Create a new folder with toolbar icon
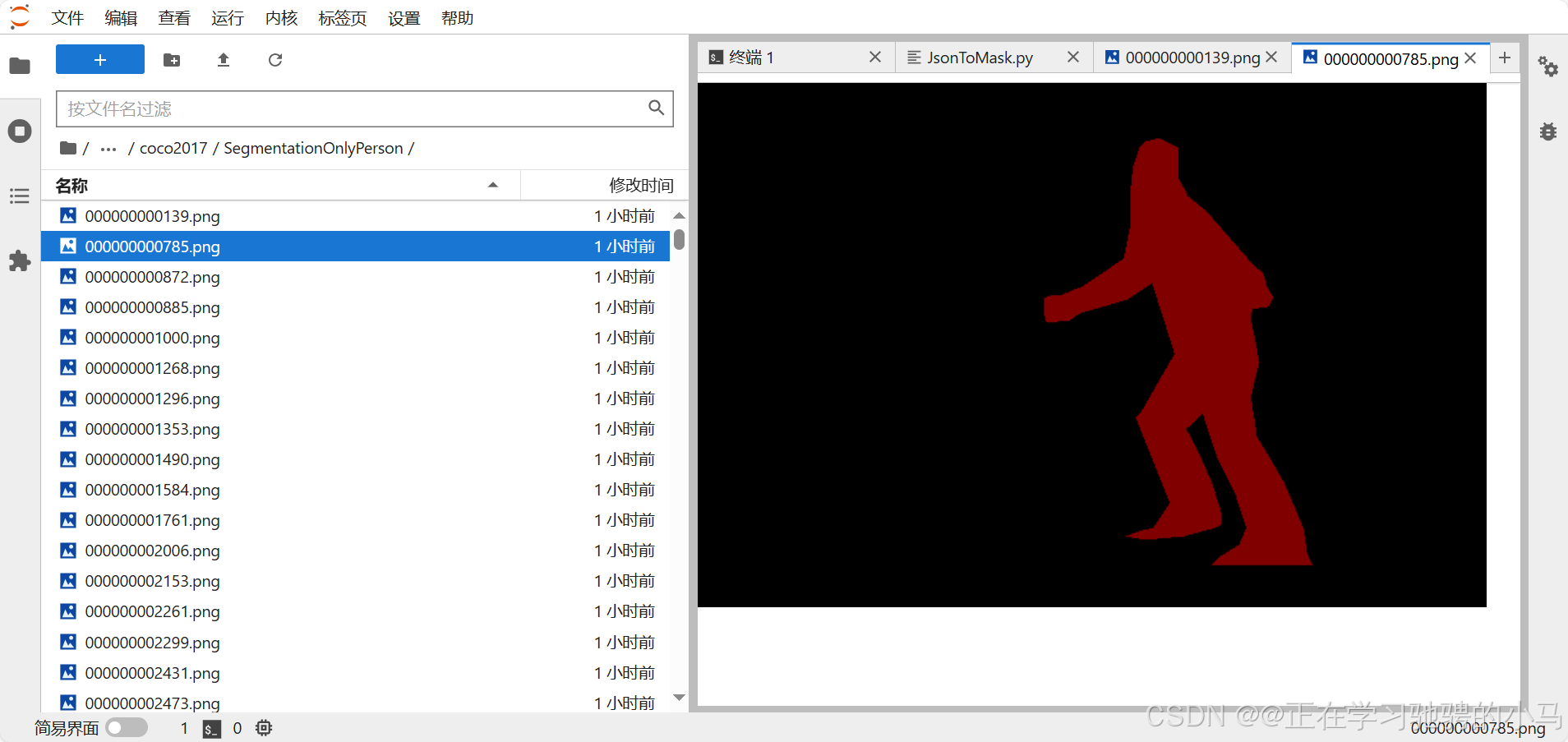 [x=172, y=60]
